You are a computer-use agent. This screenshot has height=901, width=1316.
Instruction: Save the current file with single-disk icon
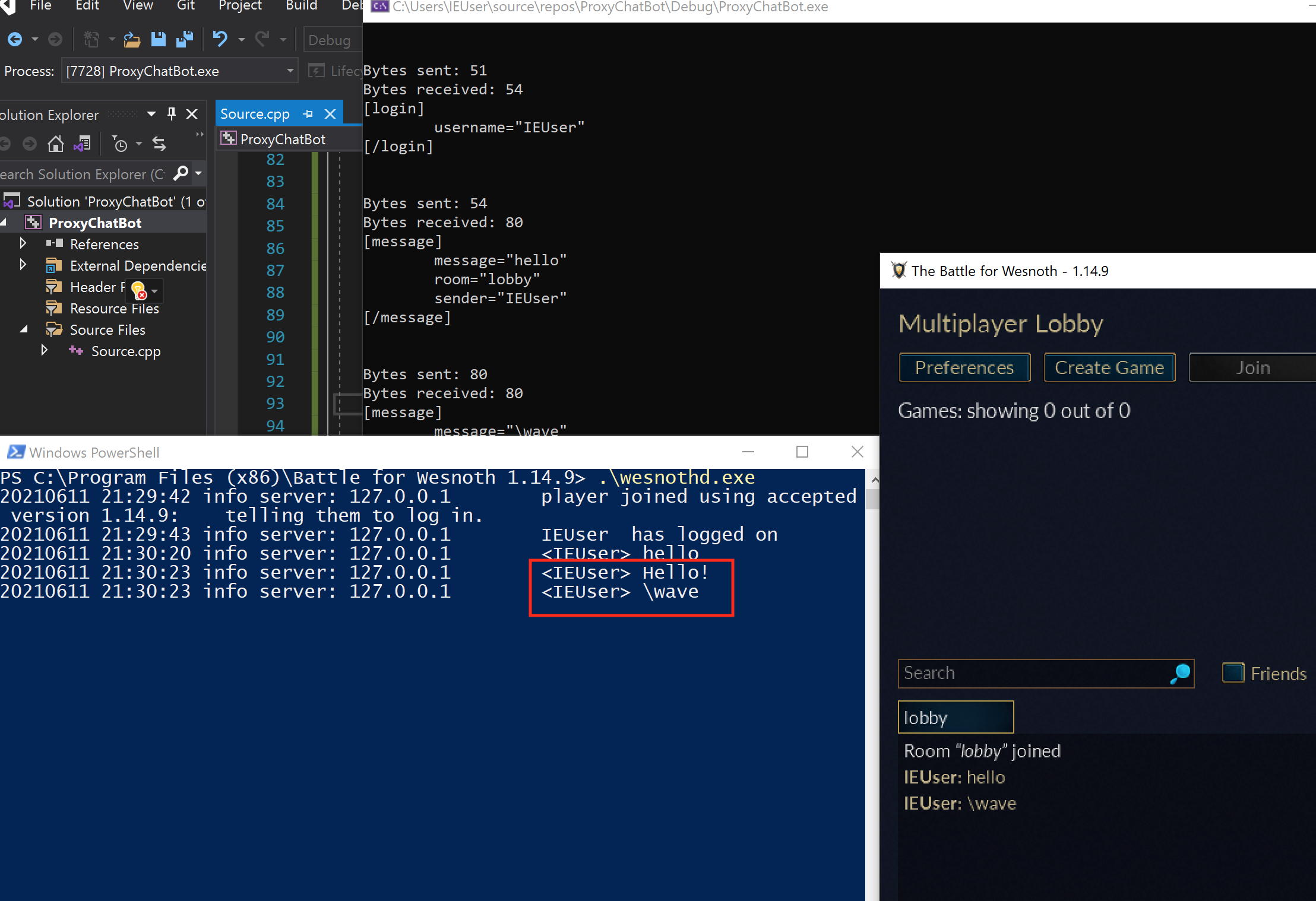[159, 40]
